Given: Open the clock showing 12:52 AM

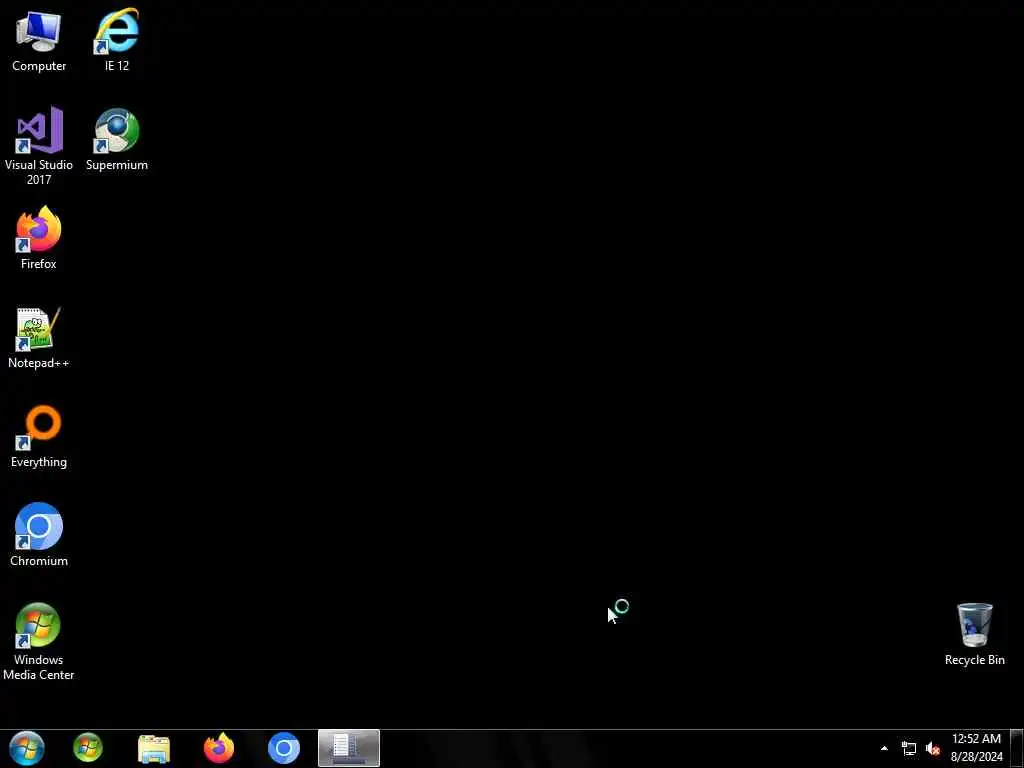Looking at the screenshot, I should point(976,748).
